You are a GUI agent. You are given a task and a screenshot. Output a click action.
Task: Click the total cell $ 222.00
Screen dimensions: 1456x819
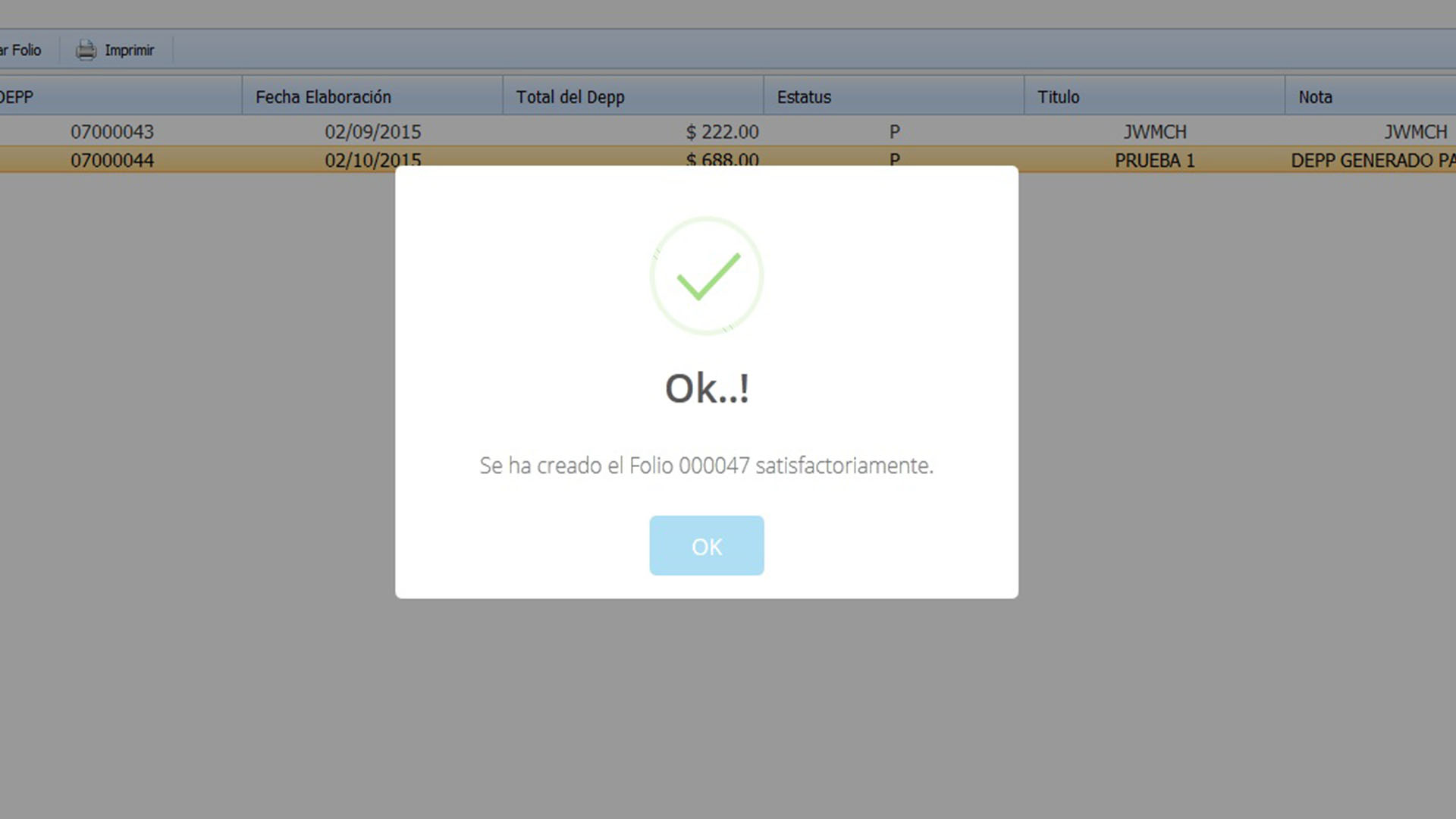click(722, 132)
